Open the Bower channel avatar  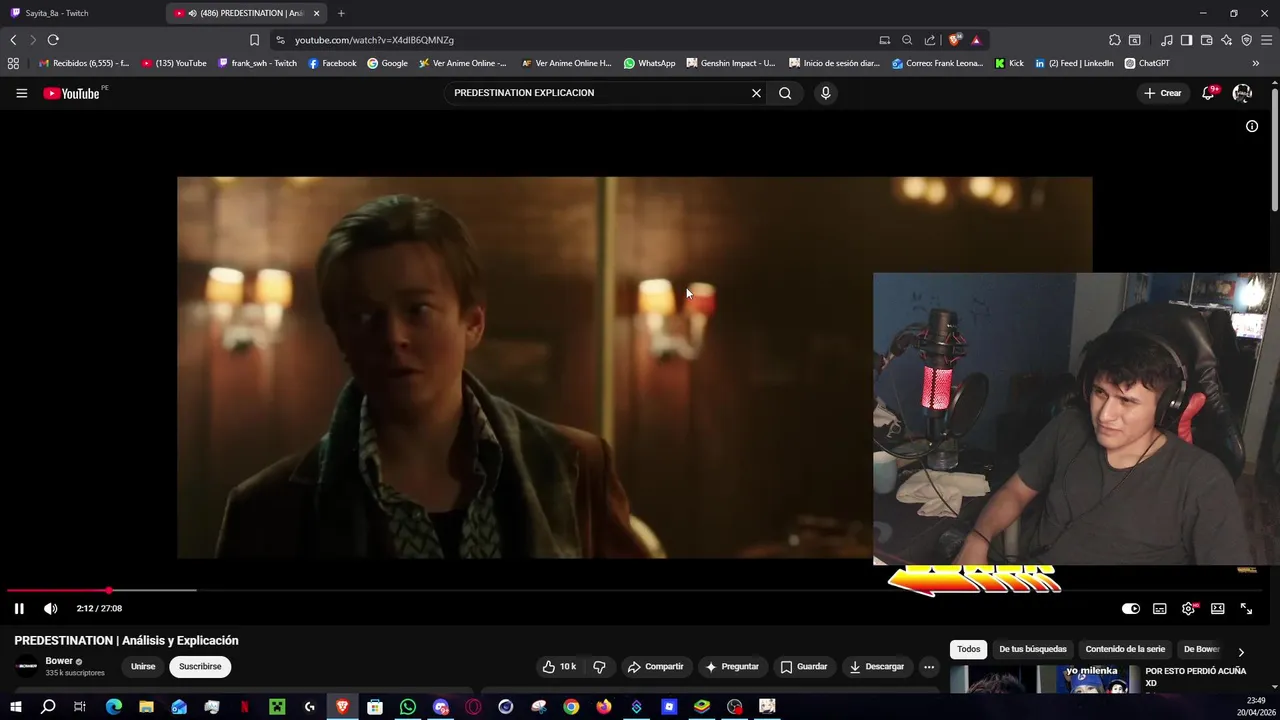[x=27, y=666]
